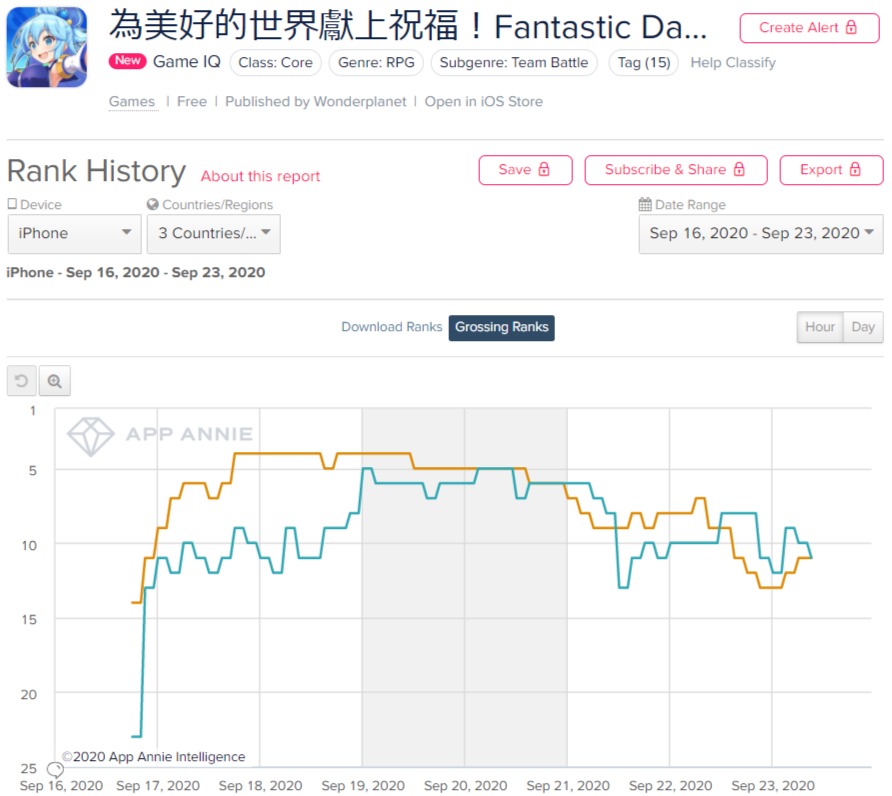This screenshot has height=796, width=892.
Task: Click the lock icon on Save button
Action: tap(544, 169)
